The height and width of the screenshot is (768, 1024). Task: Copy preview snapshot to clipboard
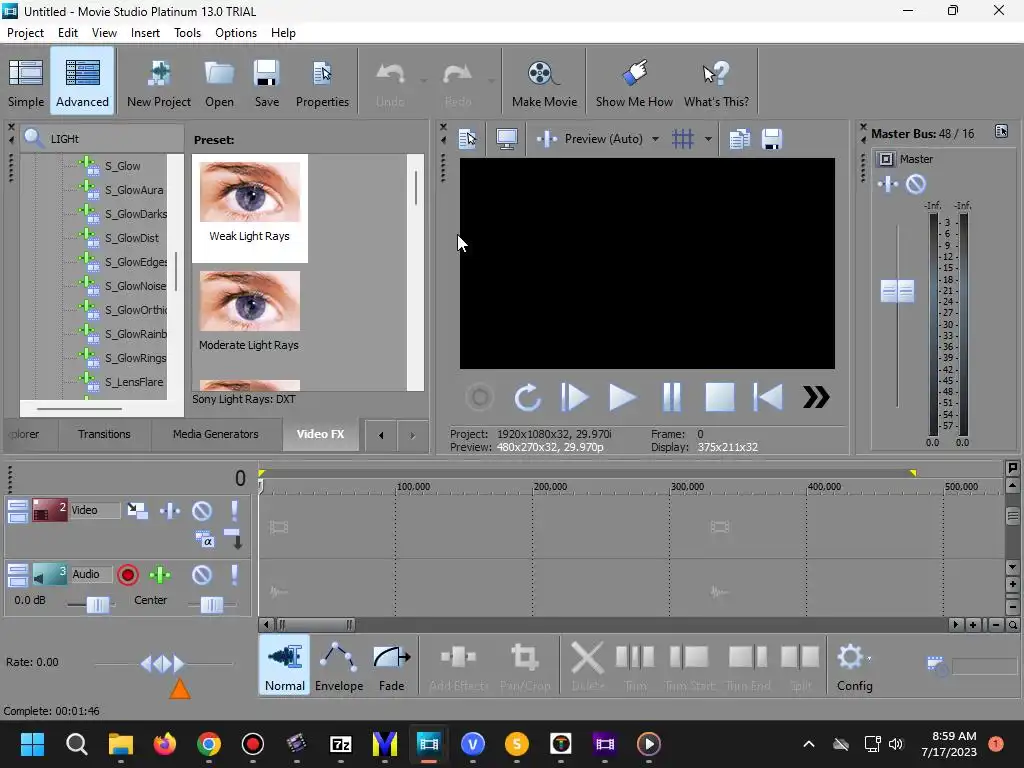739,139
